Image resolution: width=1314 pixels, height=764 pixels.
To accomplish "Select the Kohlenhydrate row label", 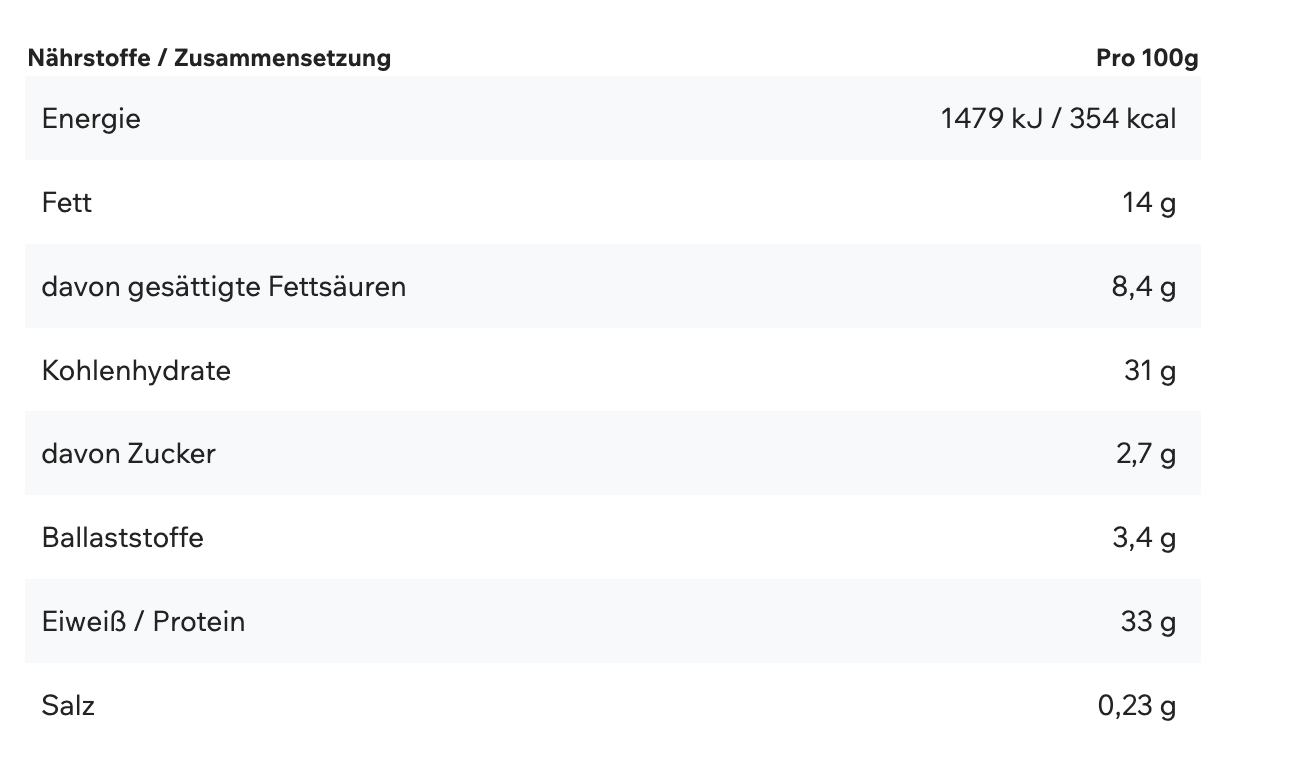I will pyautogui.click(x=136, y=371).
